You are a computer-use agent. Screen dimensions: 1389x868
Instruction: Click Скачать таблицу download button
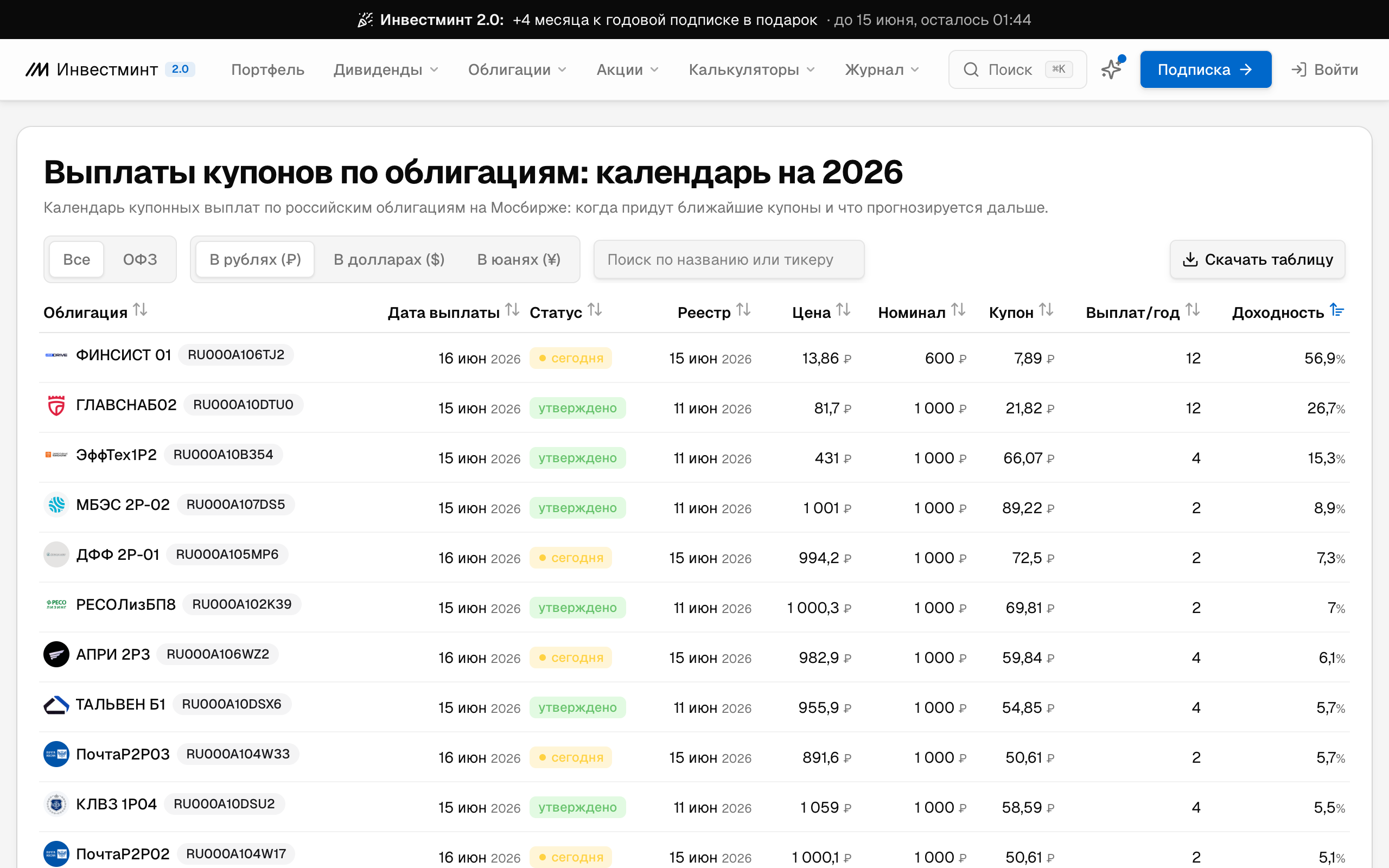(1257, 259)
